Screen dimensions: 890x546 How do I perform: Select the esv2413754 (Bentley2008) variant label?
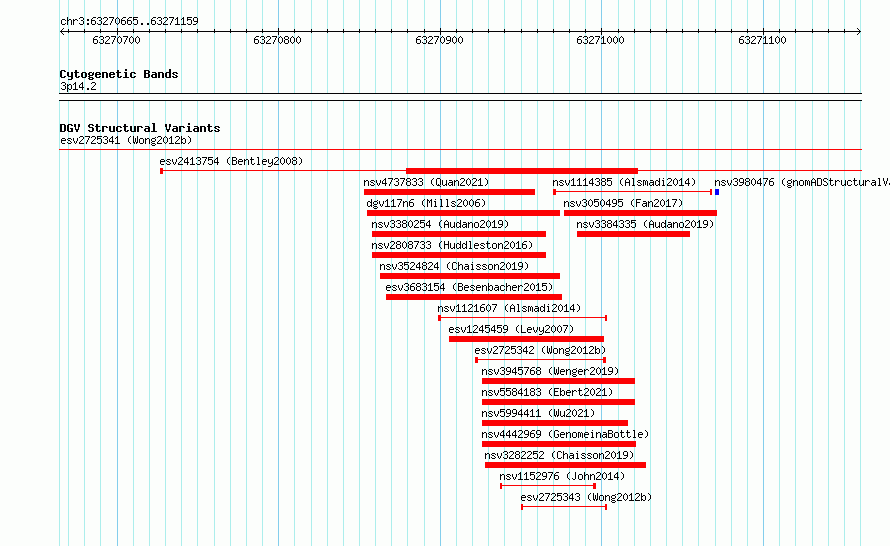click(x=231, y=161)
